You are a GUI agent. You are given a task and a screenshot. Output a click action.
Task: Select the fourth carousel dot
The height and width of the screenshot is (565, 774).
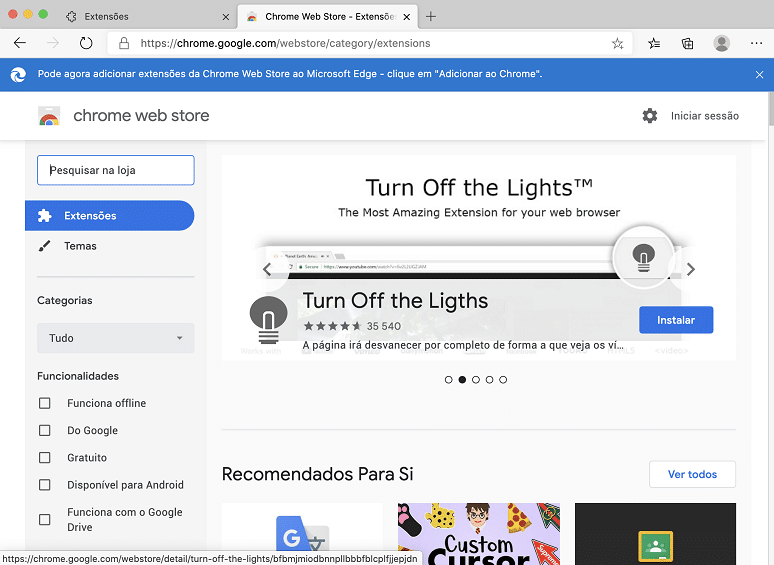(489, 379)
